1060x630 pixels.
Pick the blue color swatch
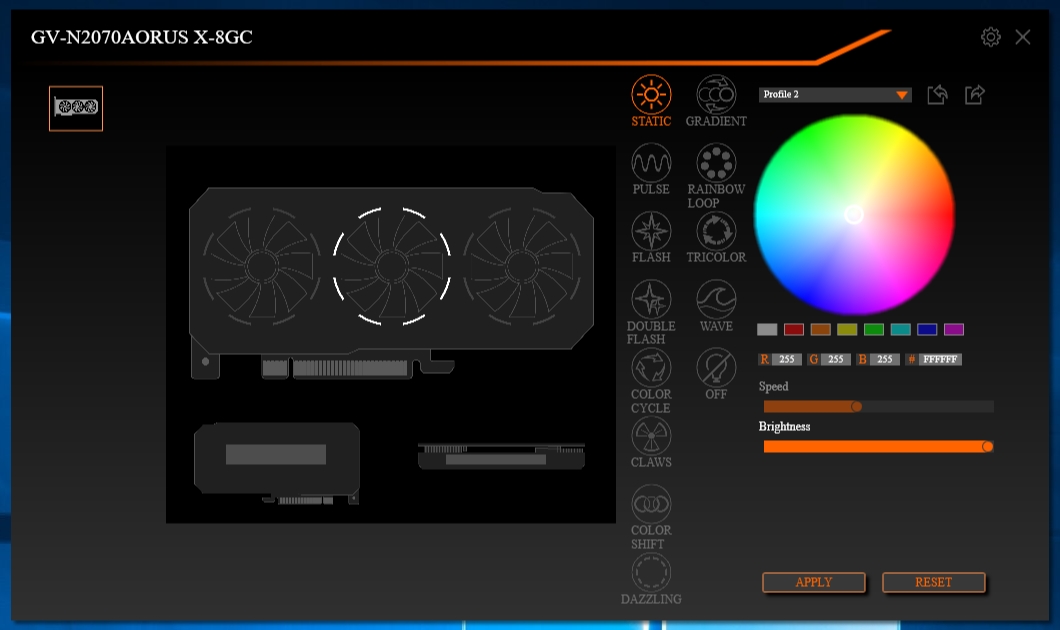click(x=927, y=329)
